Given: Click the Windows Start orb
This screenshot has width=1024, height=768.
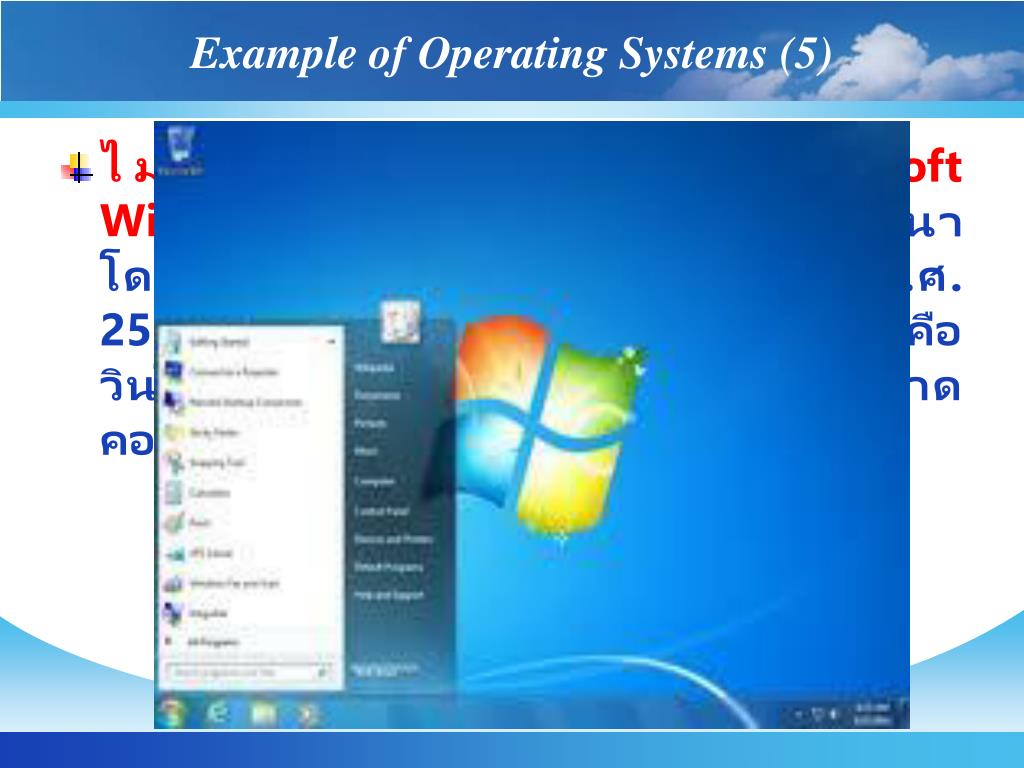Looking at the screenshot, I should [172, 712].
